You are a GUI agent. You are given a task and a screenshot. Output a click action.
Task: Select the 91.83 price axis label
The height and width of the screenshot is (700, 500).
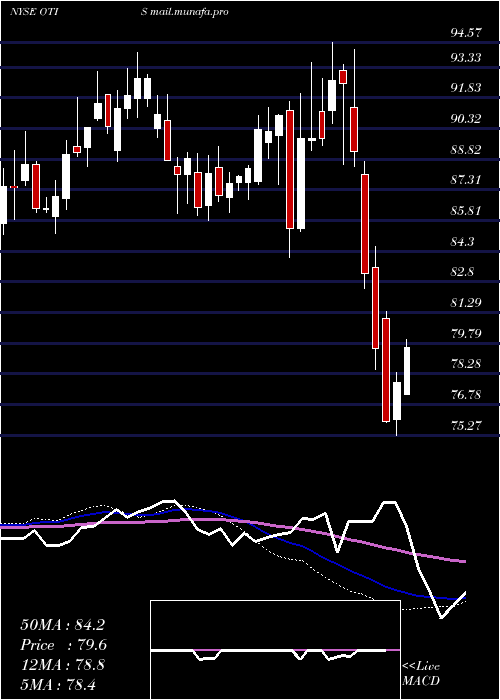click(467, 88)
